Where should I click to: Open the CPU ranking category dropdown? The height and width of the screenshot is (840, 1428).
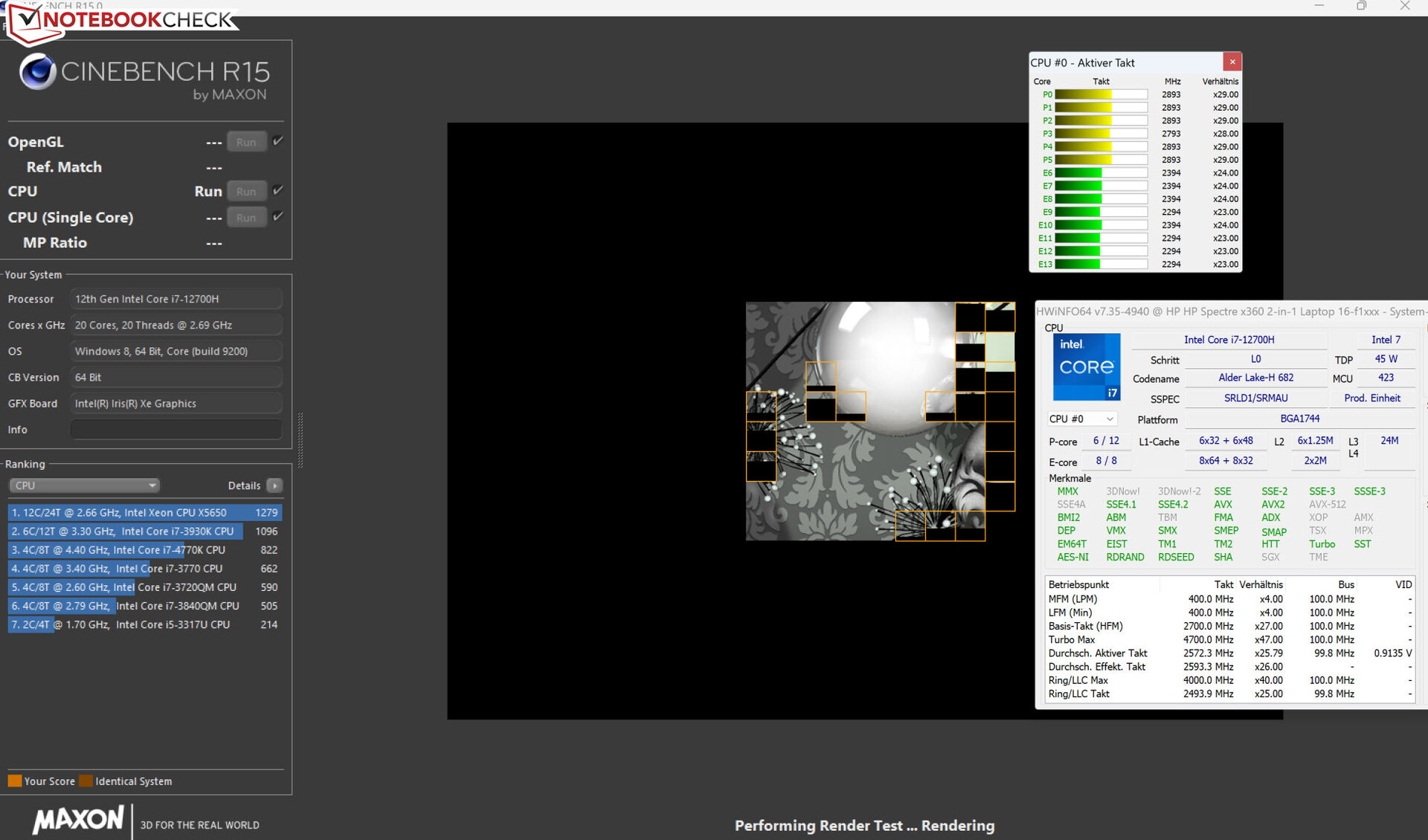[84, 485]
